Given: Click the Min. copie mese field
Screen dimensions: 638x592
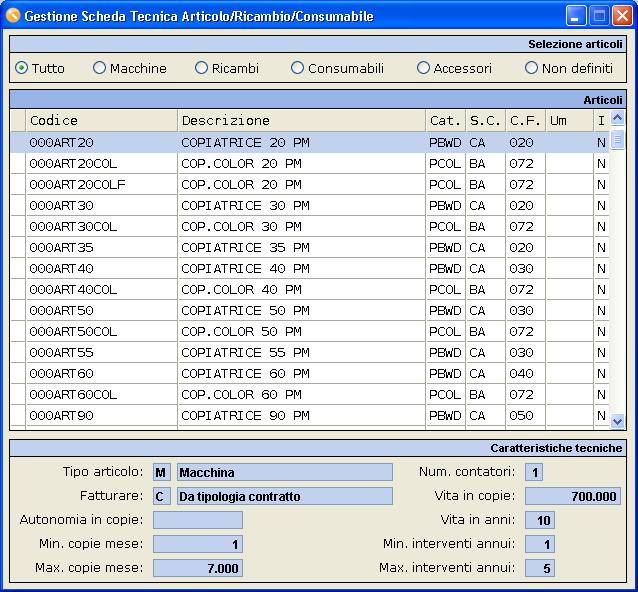Looking at the screenshot, I should coord(198,544).
